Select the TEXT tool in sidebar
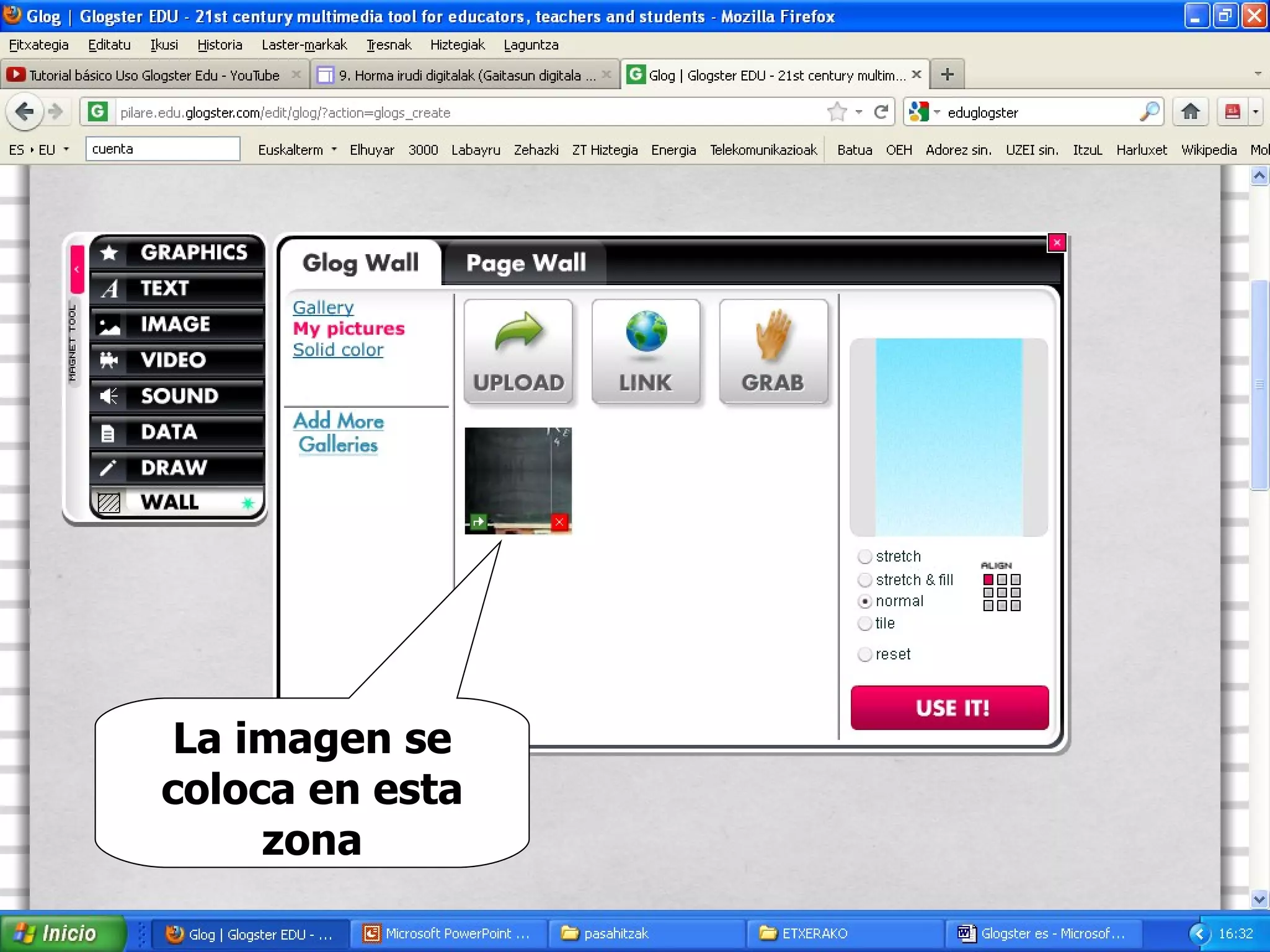 point(177,288)
